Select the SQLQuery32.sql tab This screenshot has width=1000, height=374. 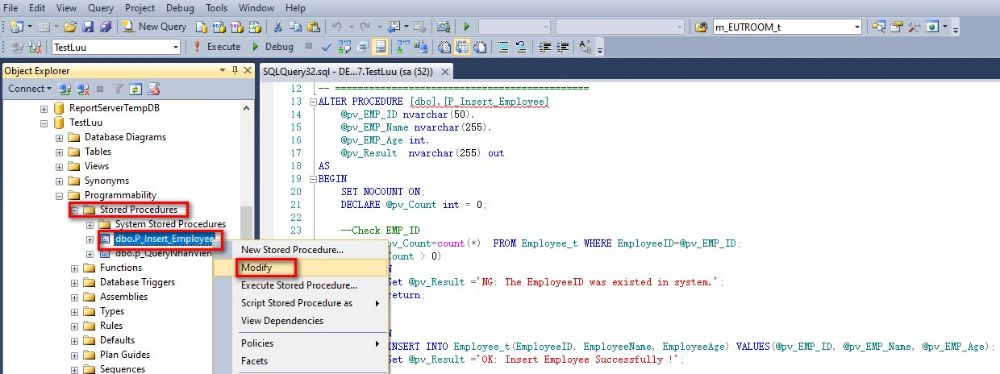coord(348,71)
